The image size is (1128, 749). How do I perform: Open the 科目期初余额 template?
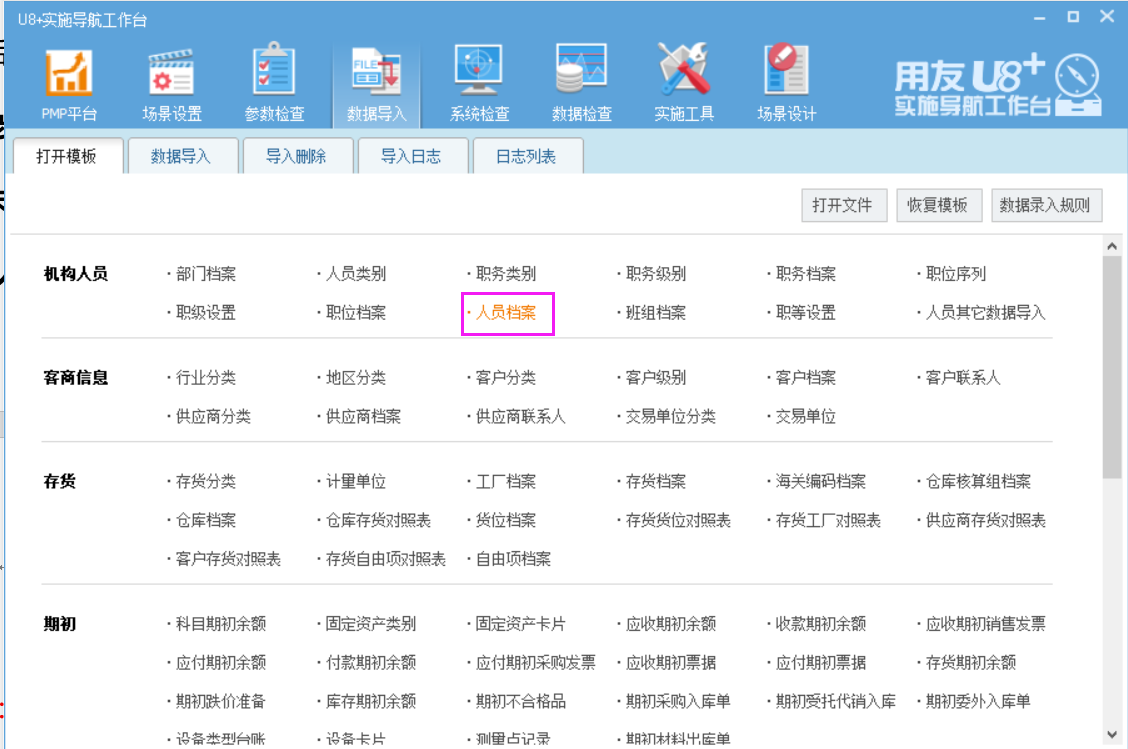(x=221, y=624)
